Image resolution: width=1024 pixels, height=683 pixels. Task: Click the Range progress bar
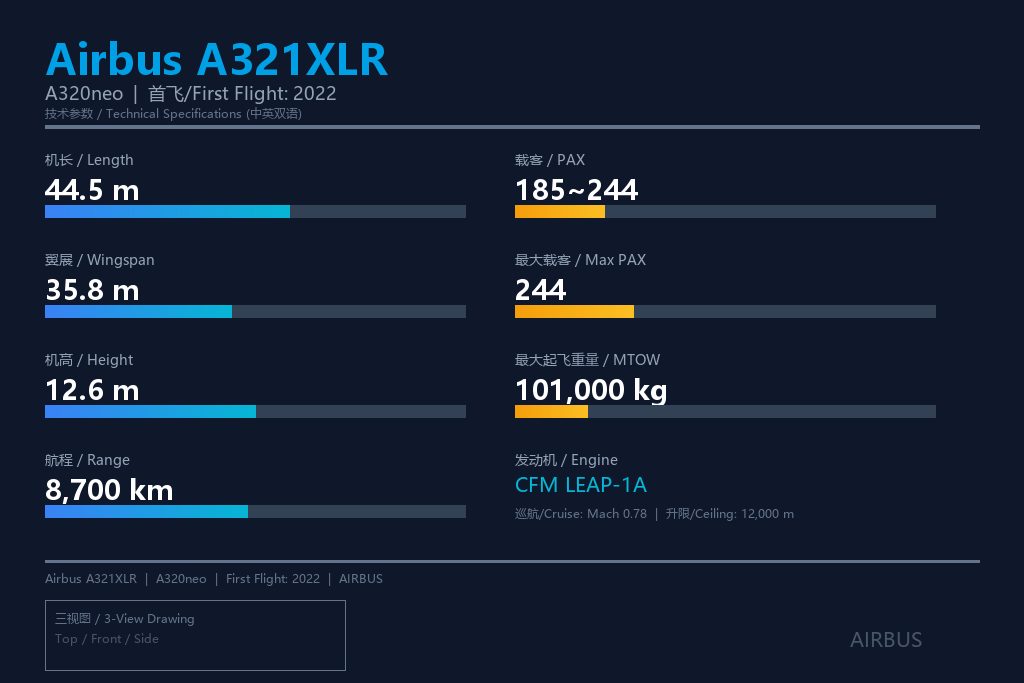pyautogui.click(x=255, y=511)
